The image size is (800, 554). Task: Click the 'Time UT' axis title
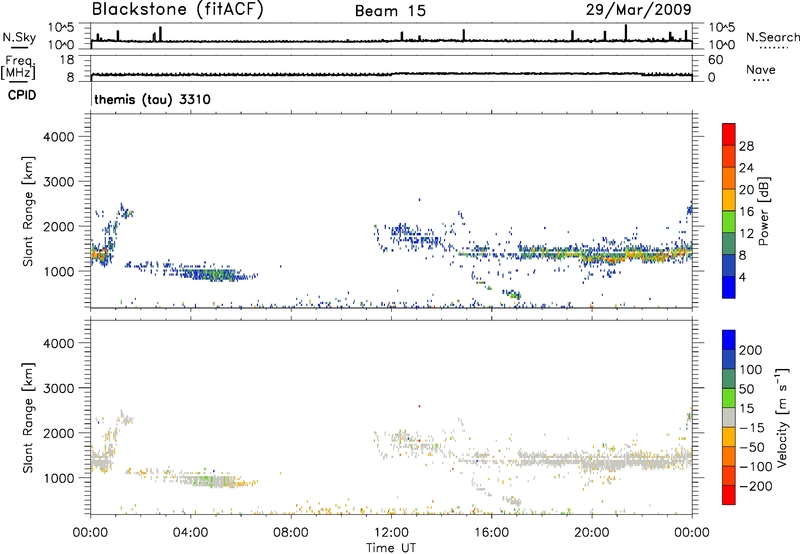point(391,548)
